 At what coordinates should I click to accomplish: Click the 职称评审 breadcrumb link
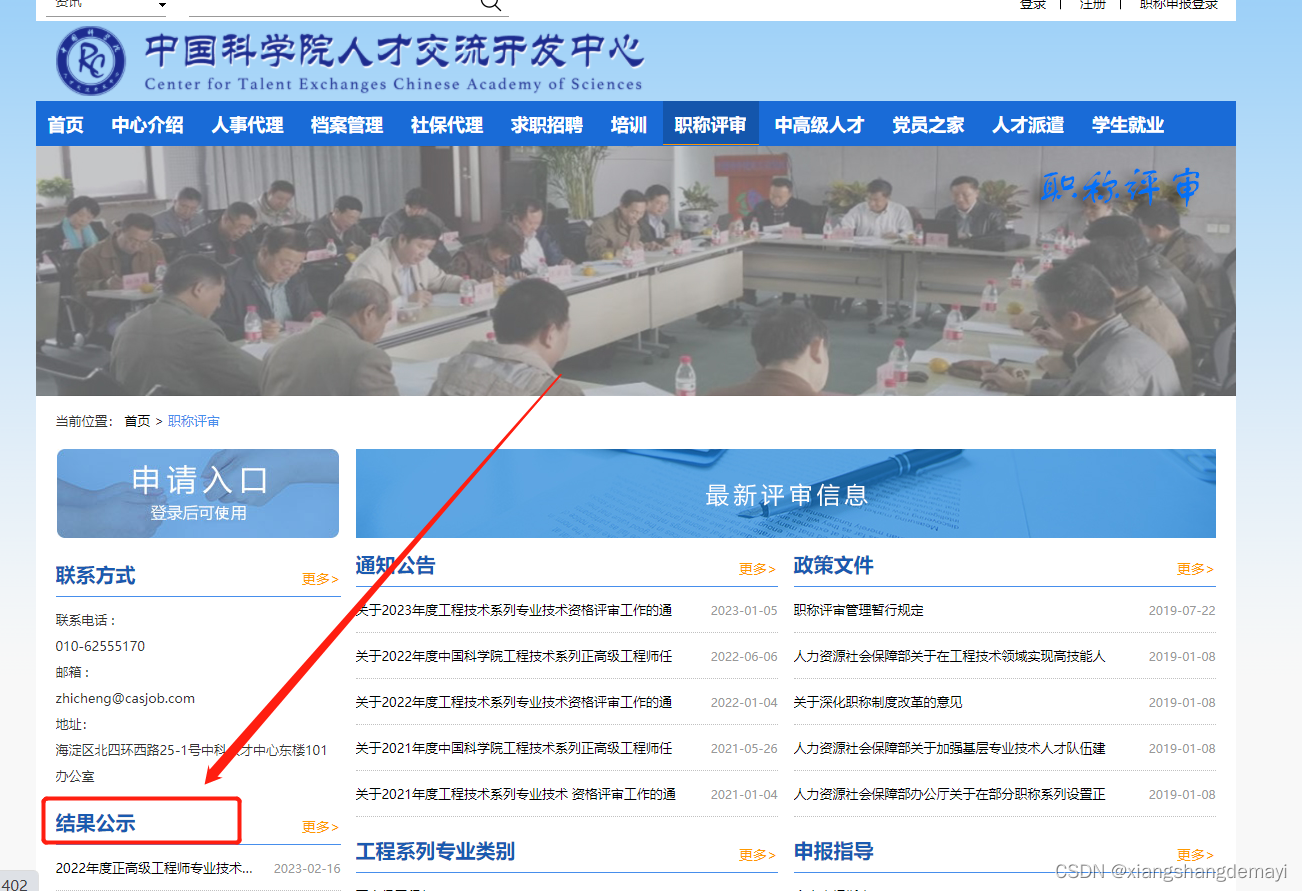tap(194, 421)
